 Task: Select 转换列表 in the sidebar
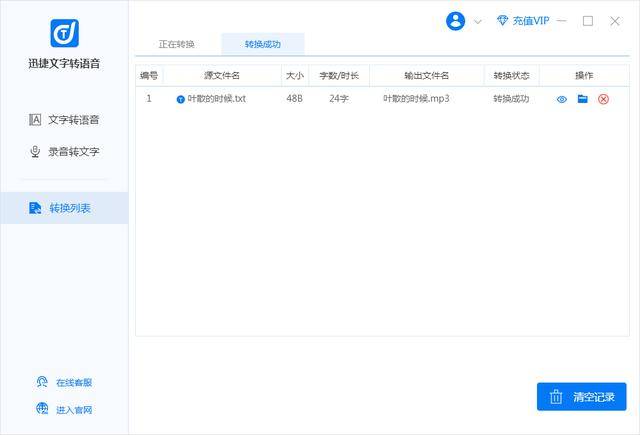click(64, 208)
